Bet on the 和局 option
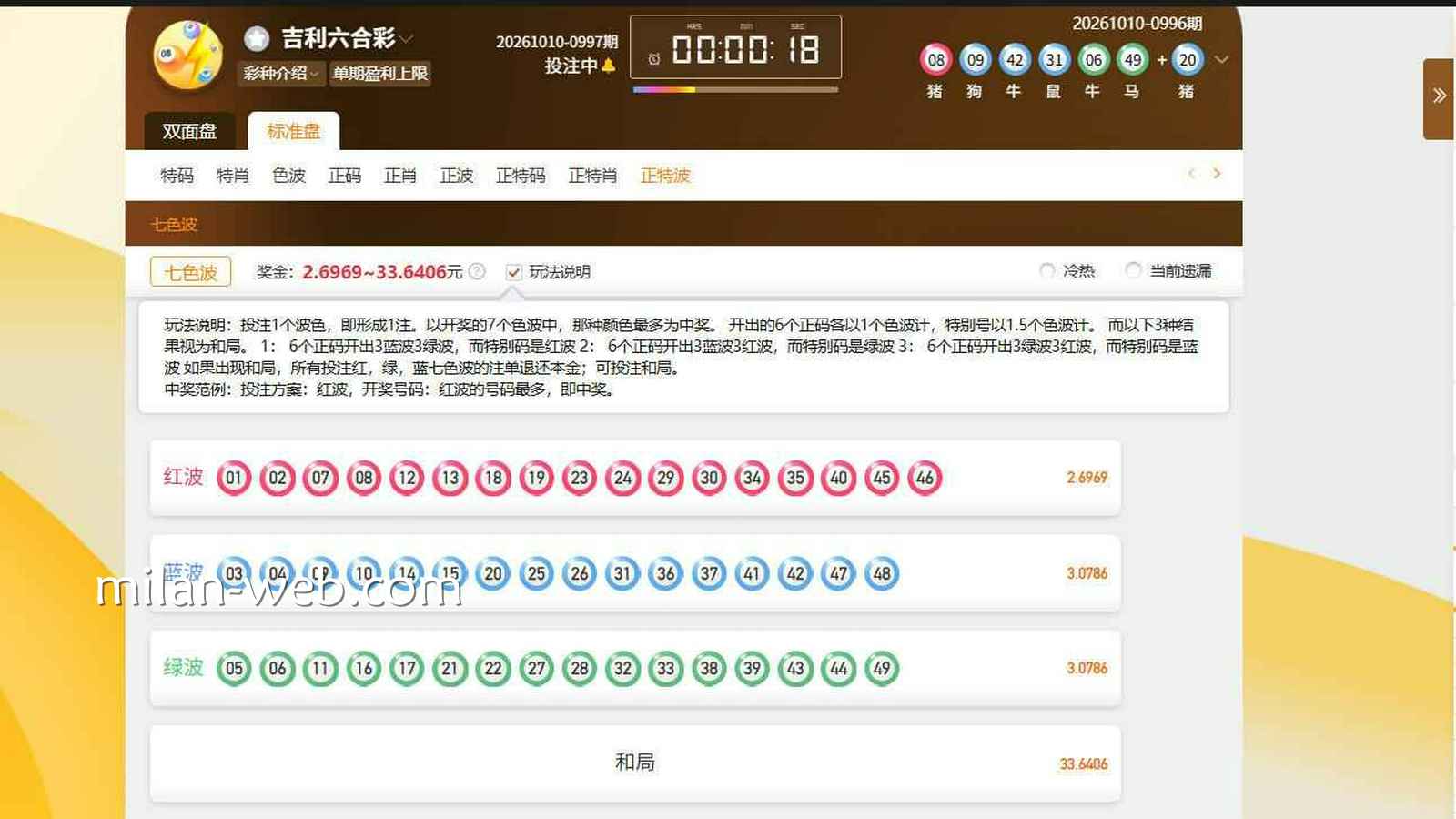Image resolution: width=1456 pixels, height=819 pixels. coord(635,763)
